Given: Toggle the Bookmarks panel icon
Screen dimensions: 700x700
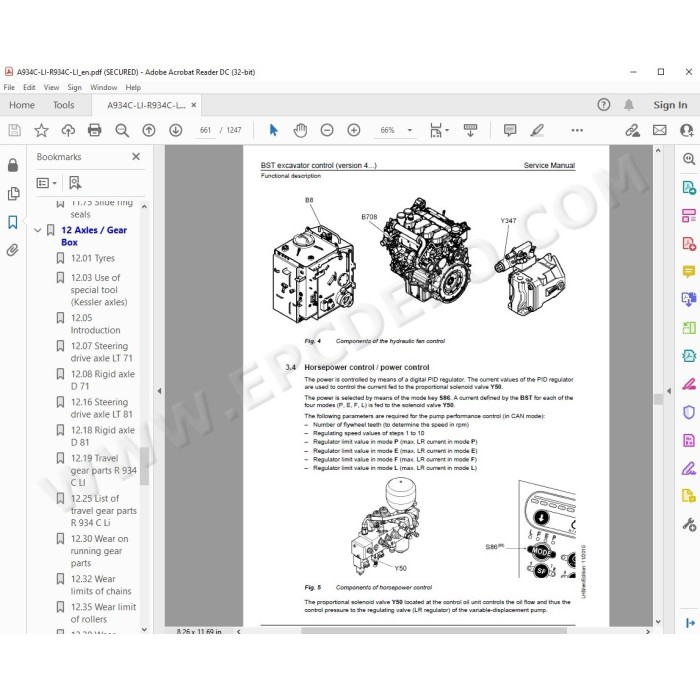Looking at the screenshot, I should click(13, 222).
